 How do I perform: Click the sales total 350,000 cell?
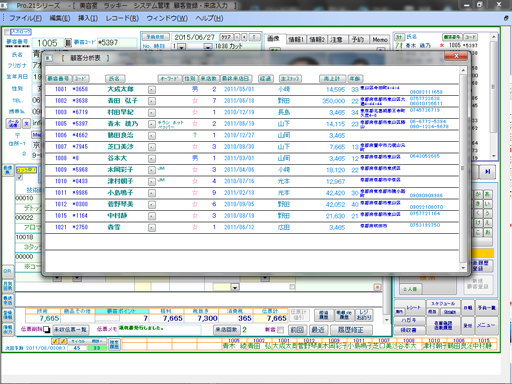coord(334,101)
